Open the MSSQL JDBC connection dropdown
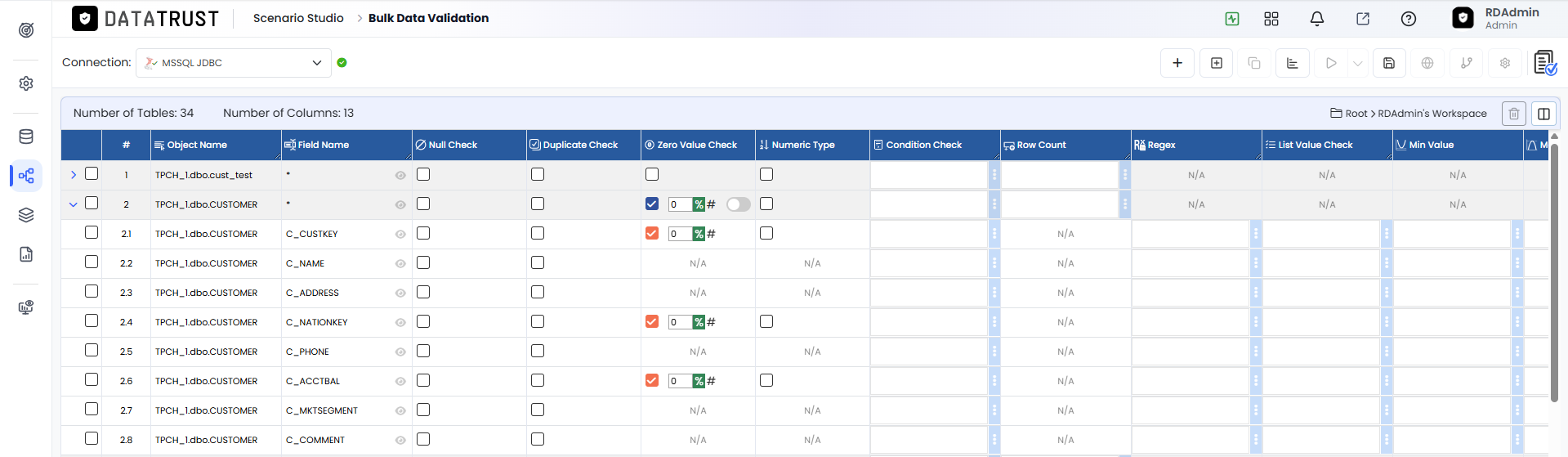Viewport: 1568px width, 457px height. pos(234,63)
